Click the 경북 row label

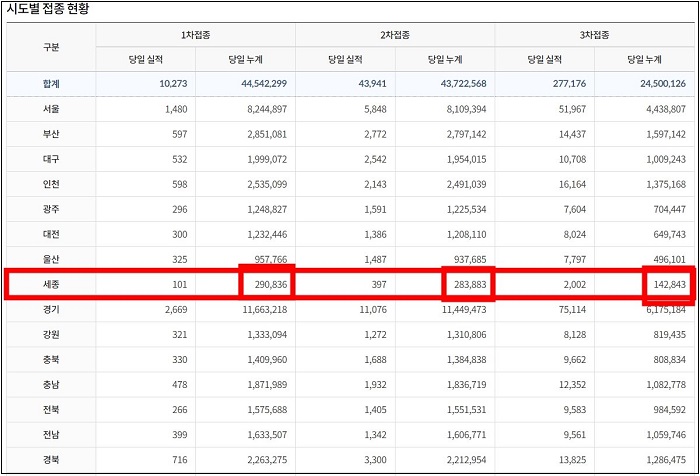coord(51,459)
